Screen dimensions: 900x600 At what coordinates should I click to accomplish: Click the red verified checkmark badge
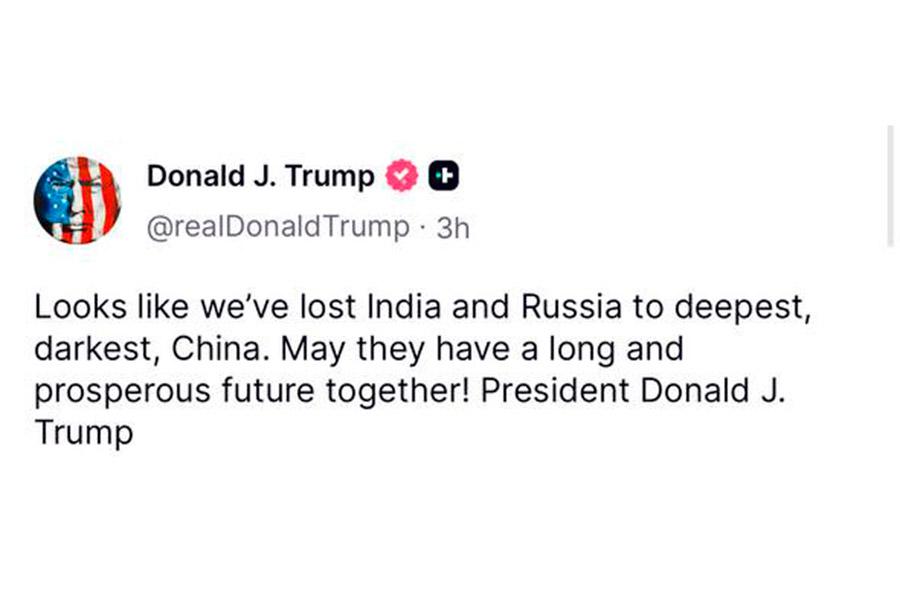402,177
